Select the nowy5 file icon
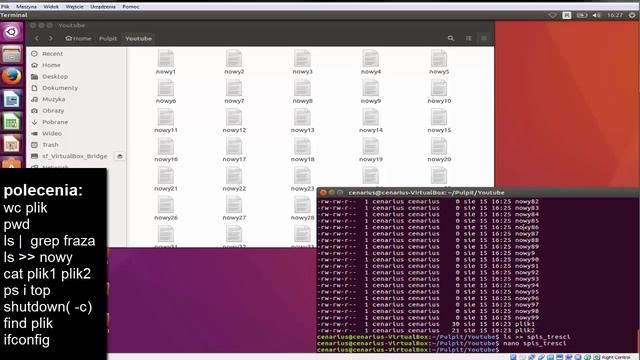The image size is (640, 360). click(439, 58)
